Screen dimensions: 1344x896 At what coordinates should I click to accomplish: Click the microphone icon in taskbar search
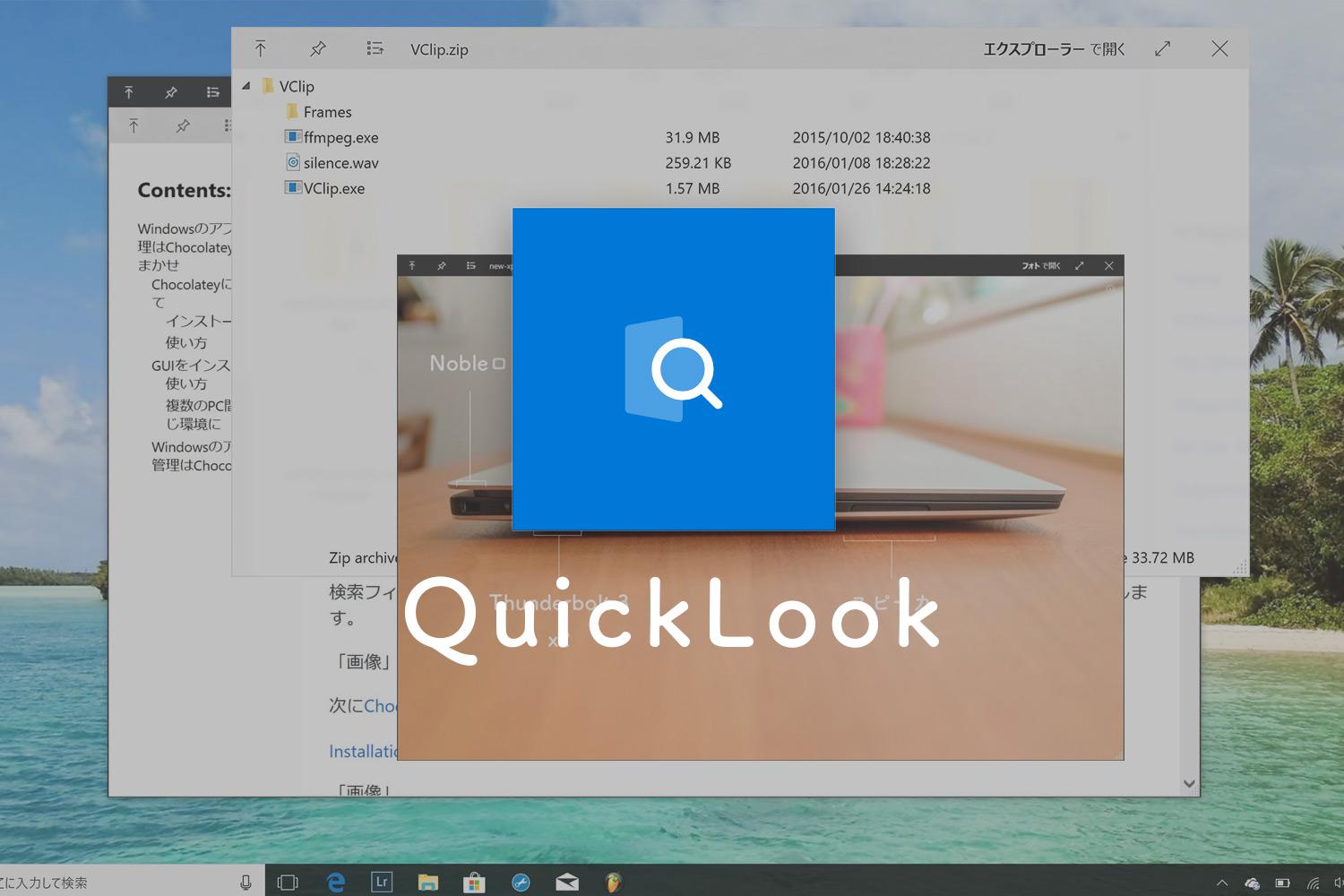(246, 883)
